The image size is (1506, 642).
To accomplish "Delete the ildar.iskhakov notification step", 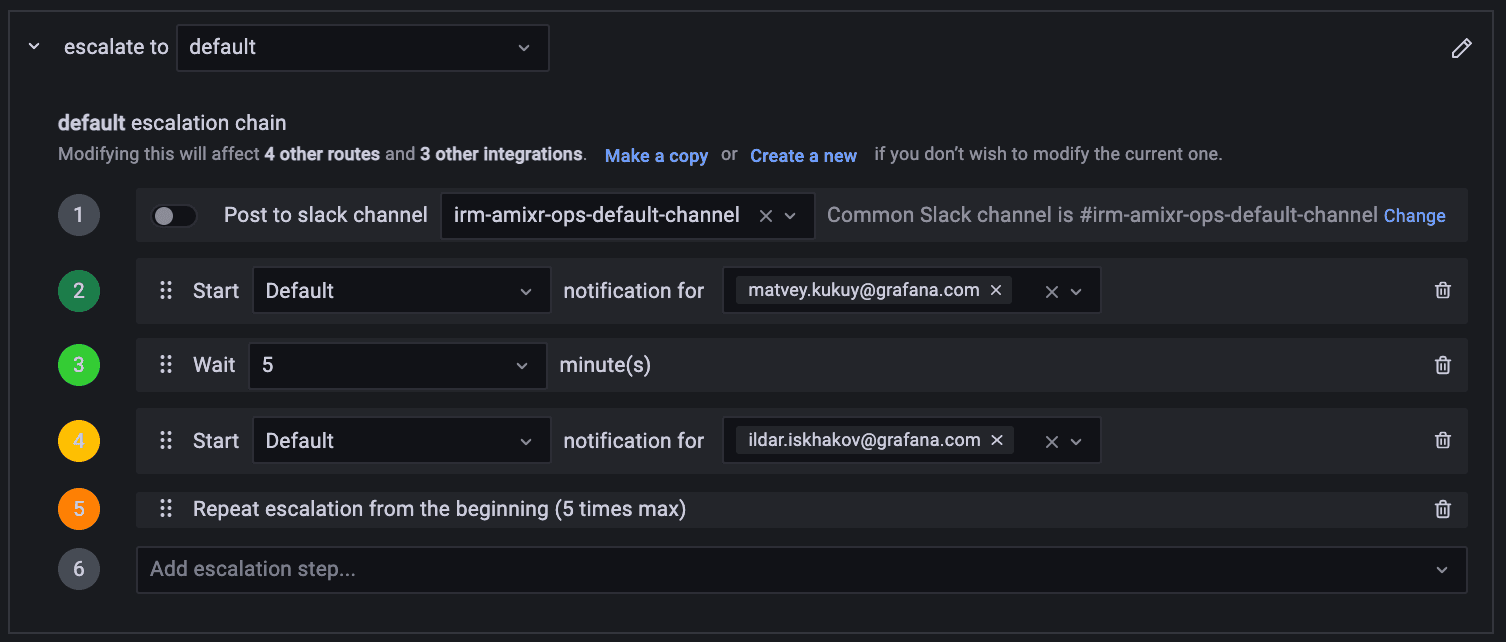I will pos(1443,440).
